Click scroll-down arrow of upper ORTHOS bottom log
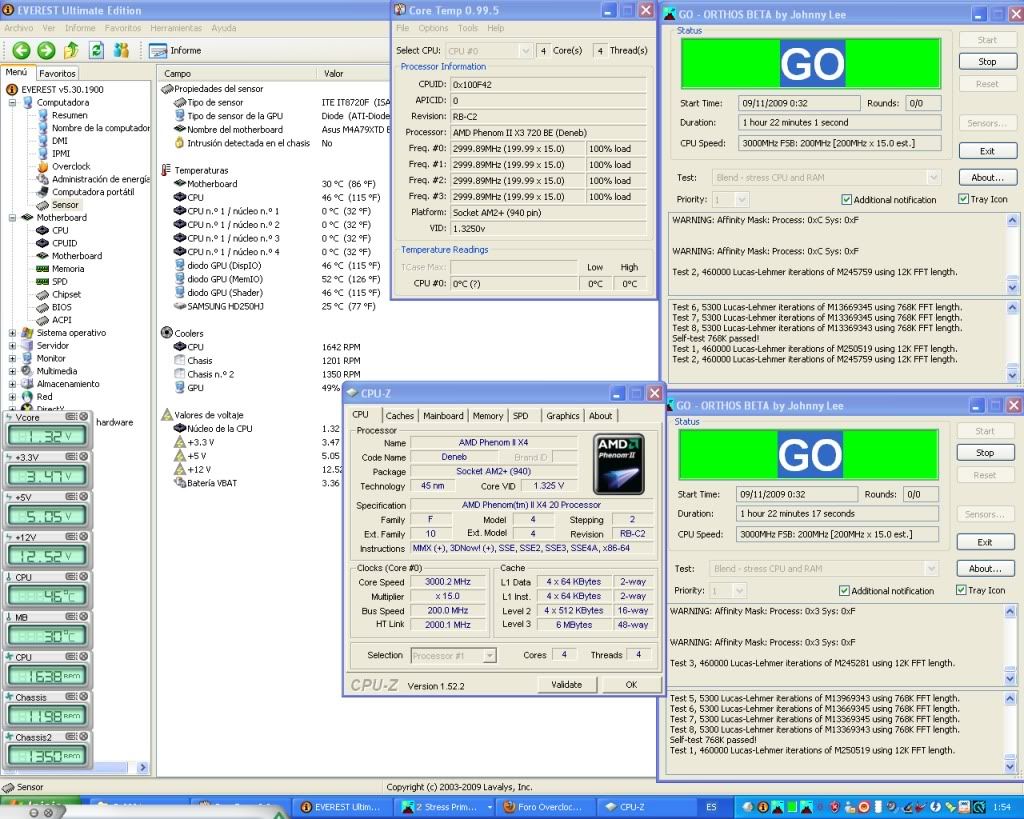The width and height of the screenshot is (1024, 819). (1012, 376)
